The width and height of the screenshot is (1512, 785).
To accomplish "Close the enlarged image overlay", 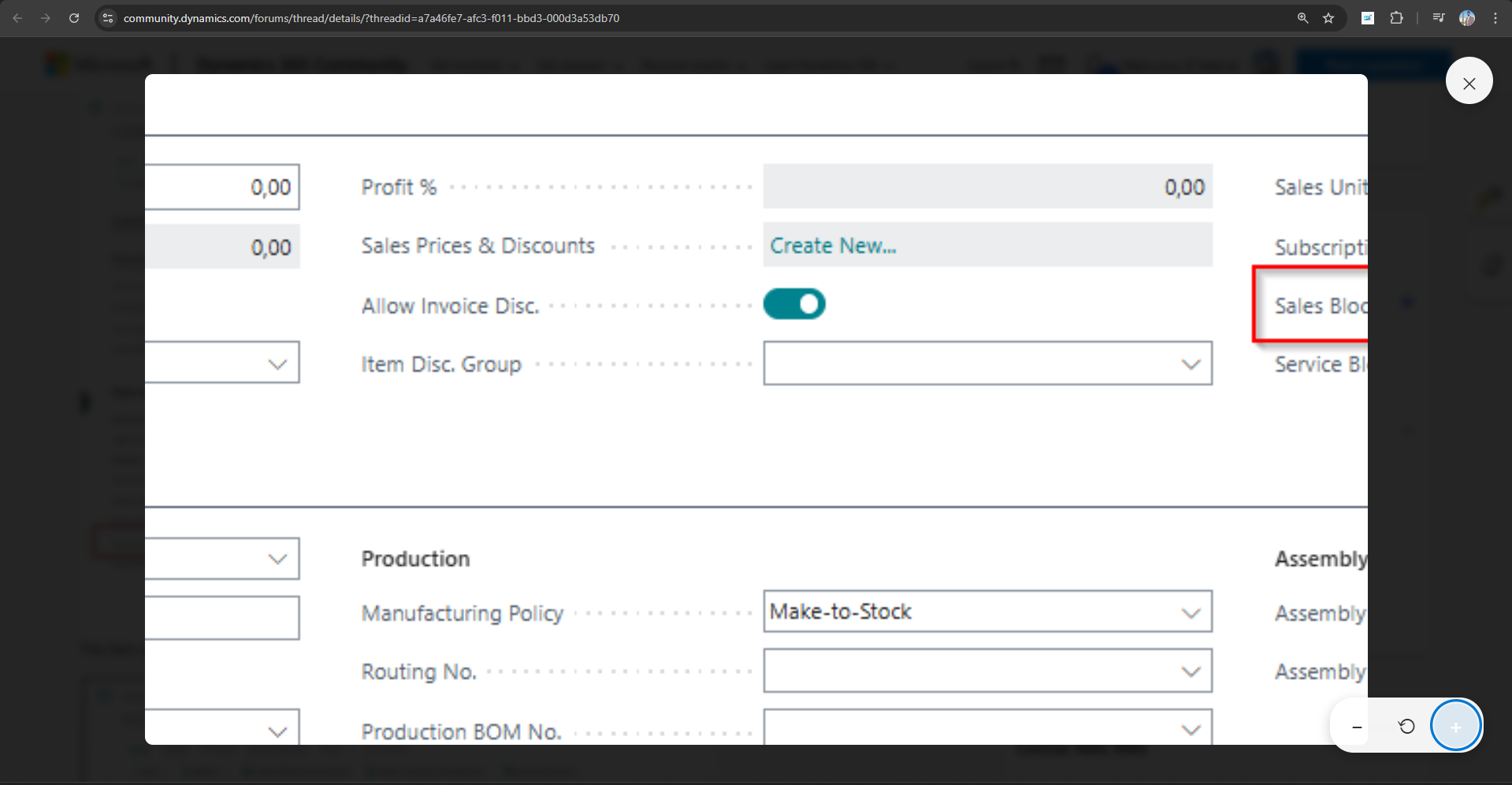I will (x=1469, y=80).
